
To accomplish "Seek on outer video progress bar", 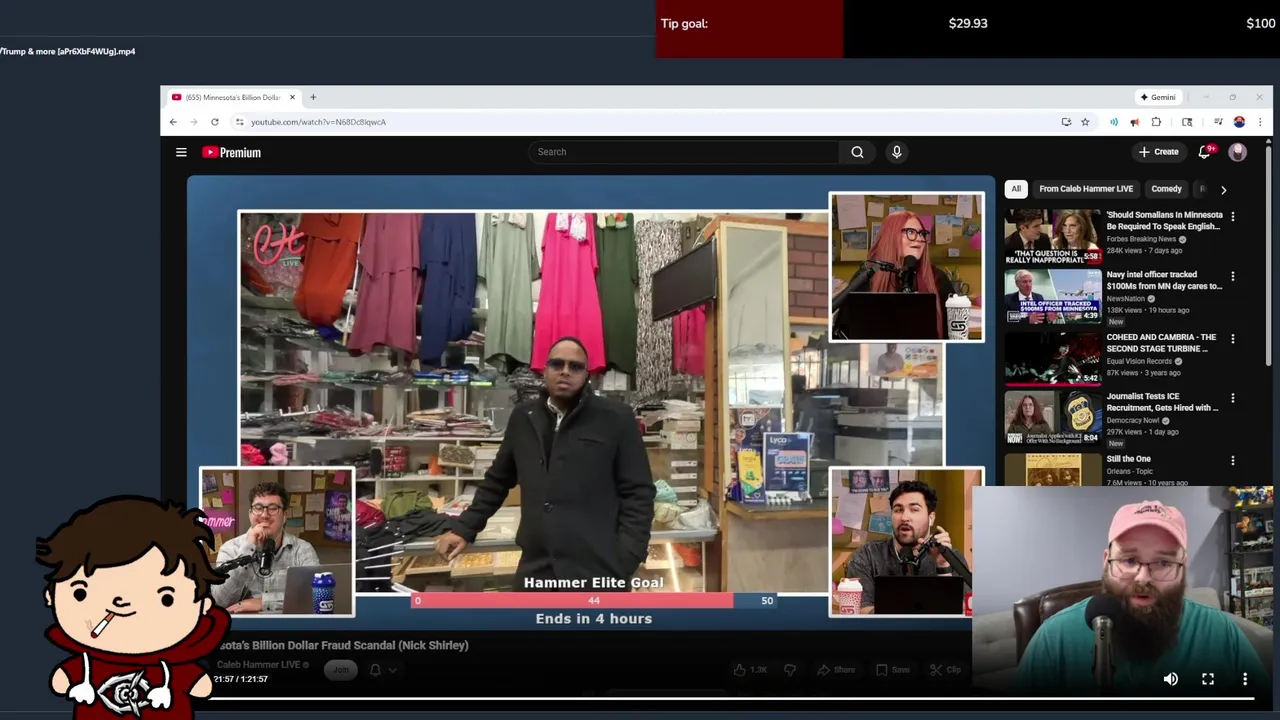I will (x=730, y=699).
